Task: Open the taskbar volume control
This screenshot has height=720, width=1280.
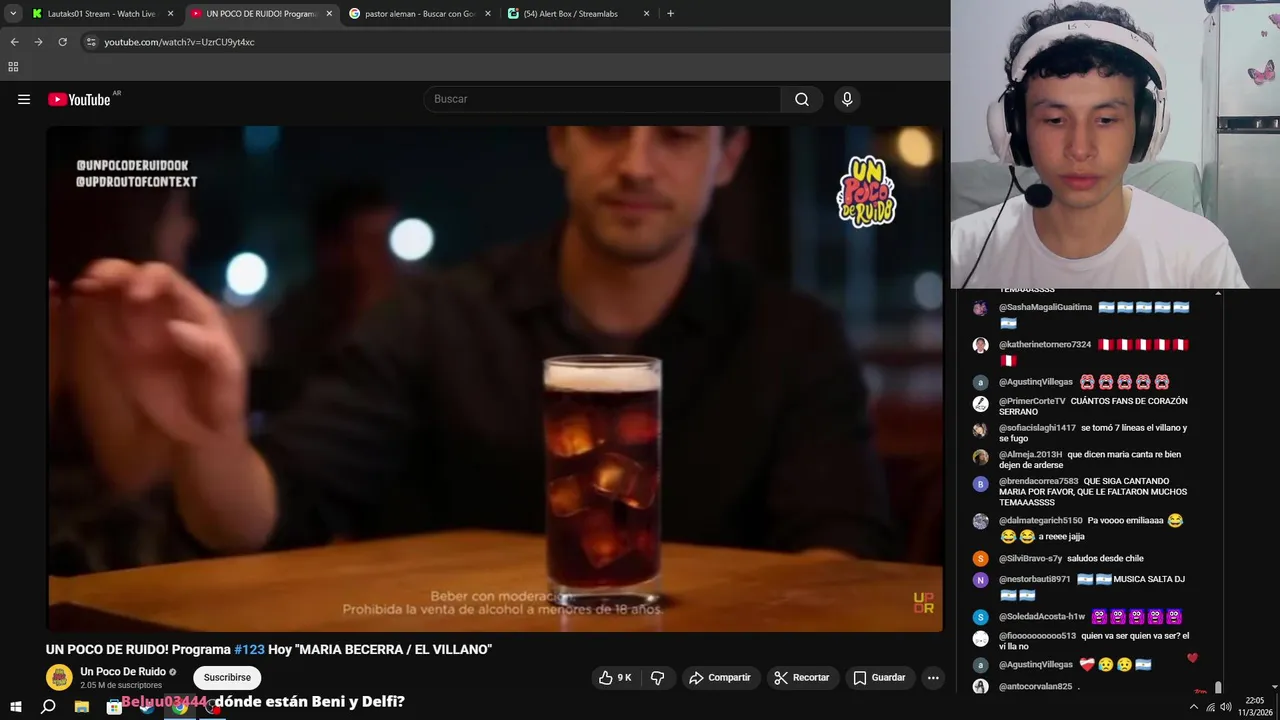Action: pos(1226,707)
